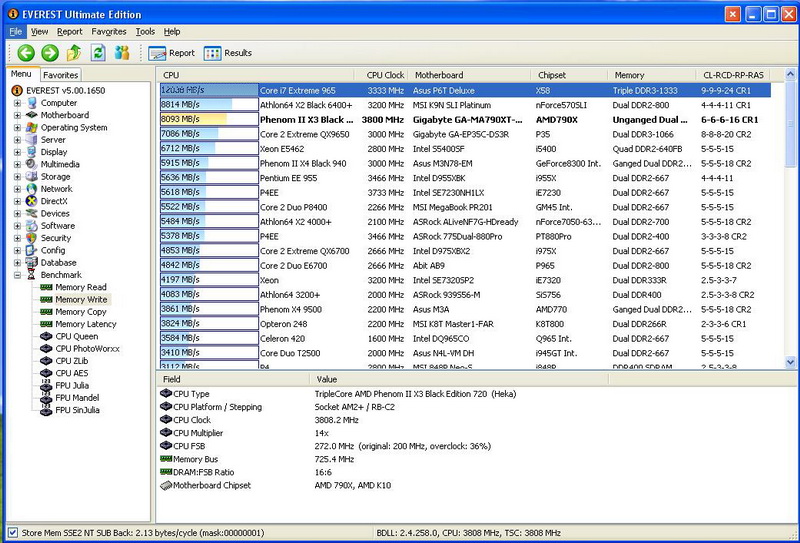Select the Memory Copy benchmark
Image resolution: width=800 pixels, height=543 pixels.
coord(81,312)
